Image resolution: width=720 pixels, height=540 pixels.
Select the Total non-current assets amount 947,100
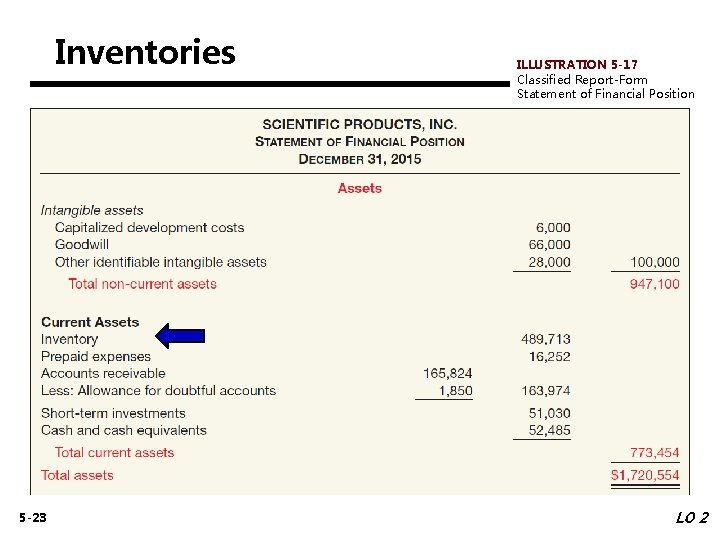654,284
